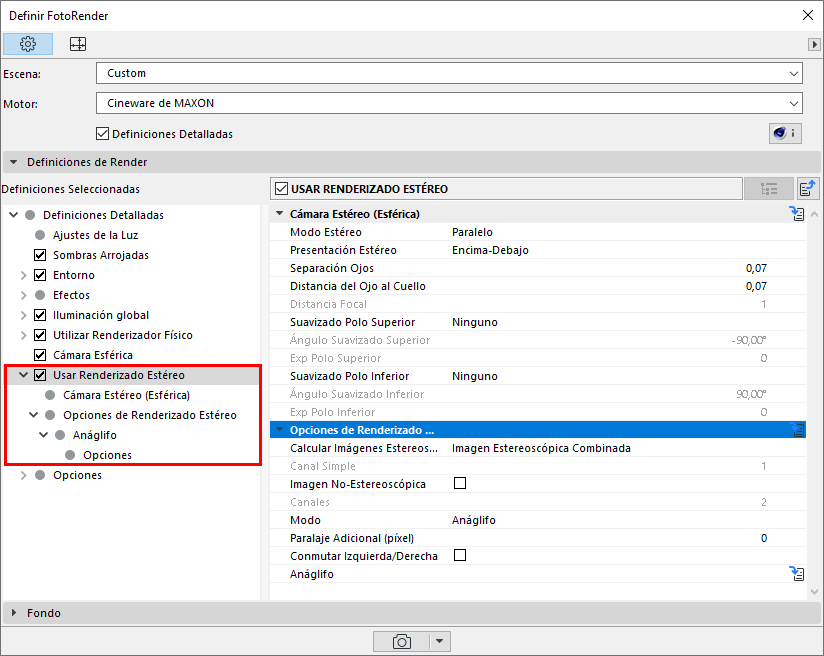
Task: Collapse Opciones de Renderizado settings group
Action: pos(280,429)
